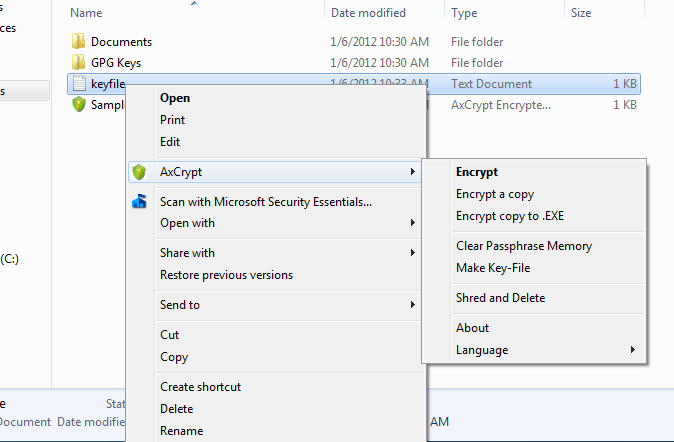Viewport: 674px width, 442px height.
Task: Open the AxCrypt menu entry
Action: [x=275, y=172]
